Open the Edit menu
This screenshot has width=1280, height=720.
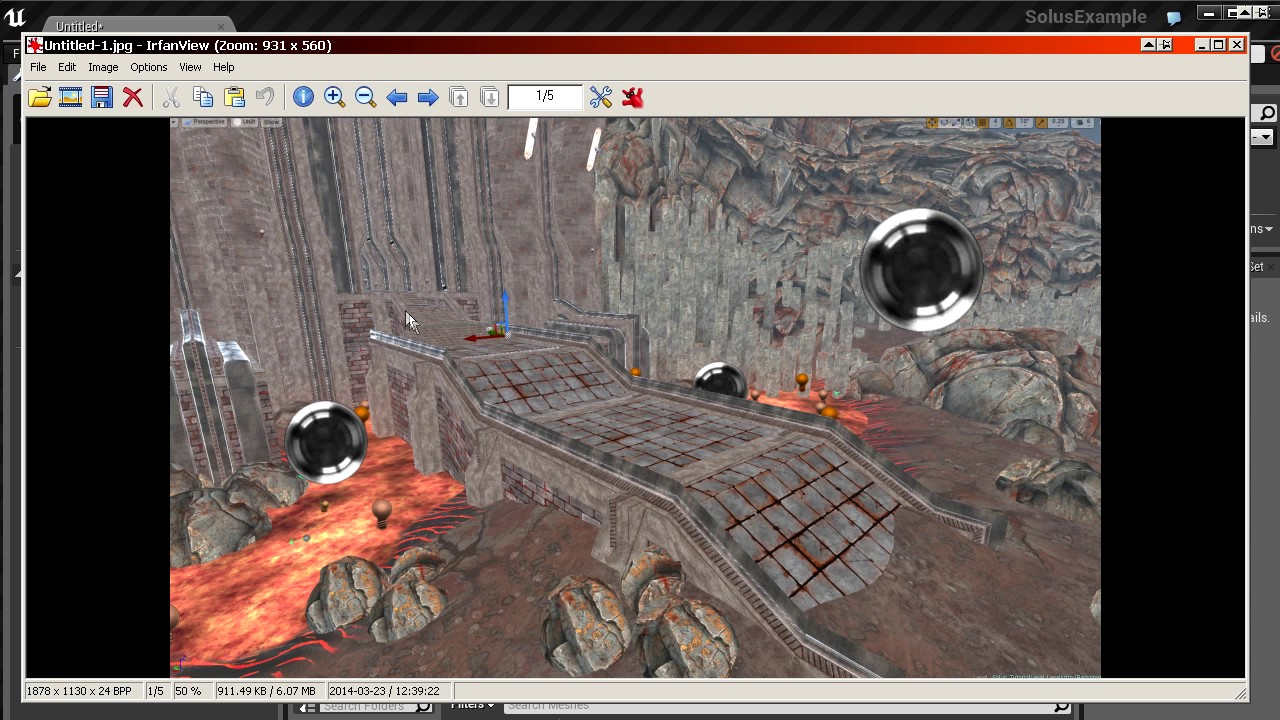pyautogui.click(x=67, y=67)
